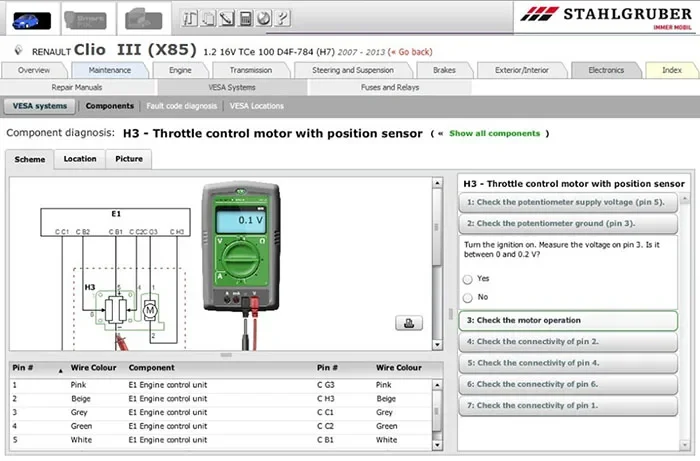Viewport: 700px width, 461px height.
Task: Click the Stahlgruber logo
Action: point(606,18)
